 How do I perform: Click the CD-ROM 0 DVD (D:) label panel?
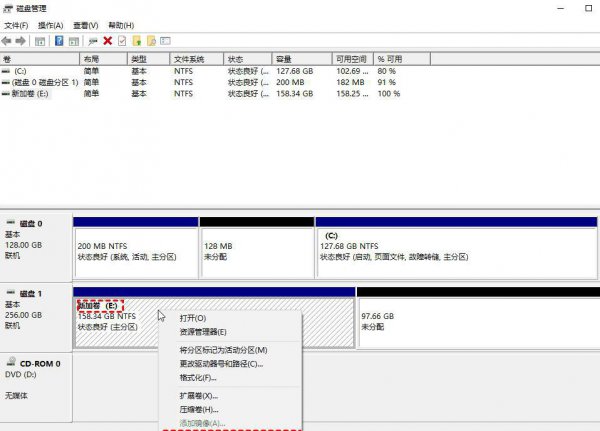pos(36,387)
